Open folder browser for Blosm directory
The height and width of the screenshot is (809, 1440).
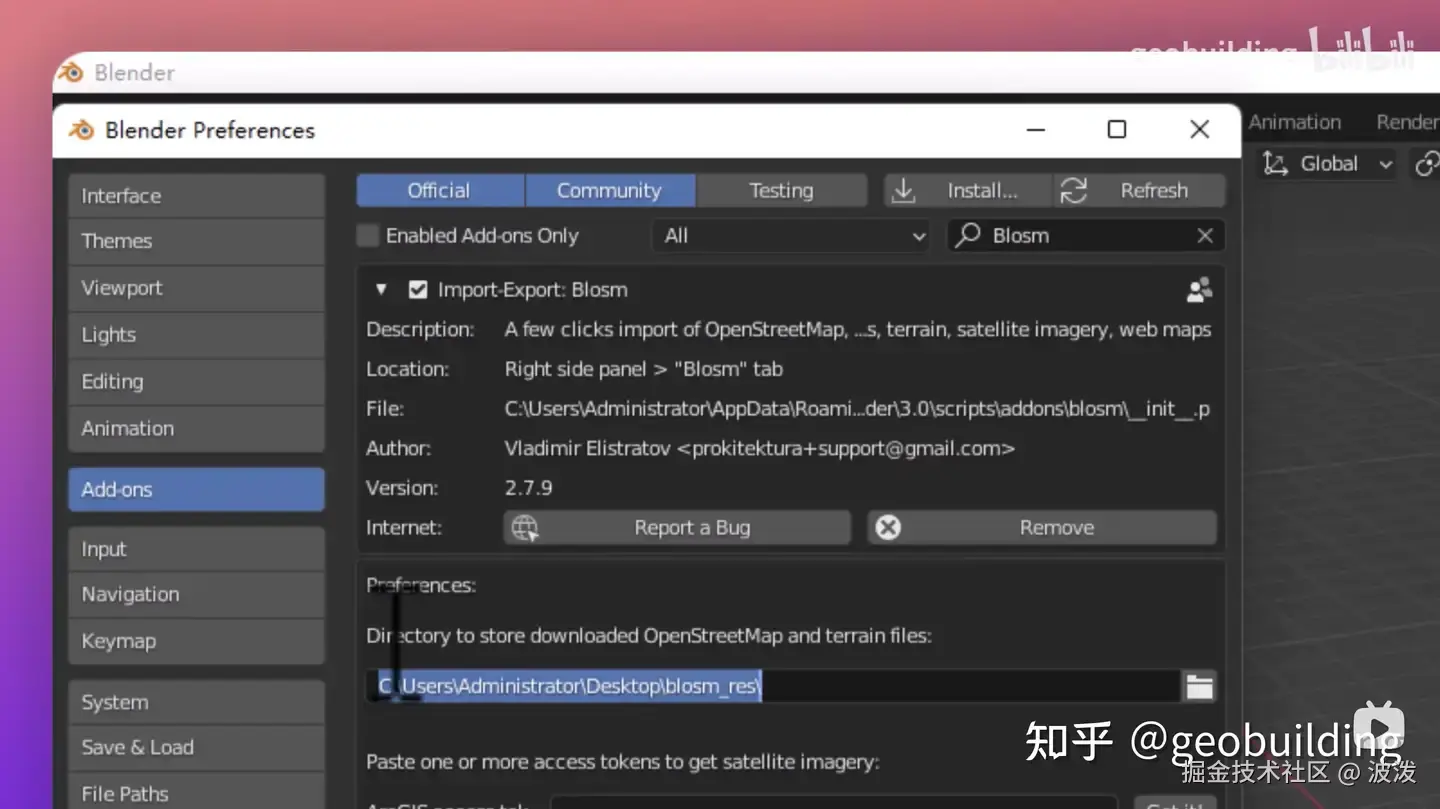(x=1199, y=686)
